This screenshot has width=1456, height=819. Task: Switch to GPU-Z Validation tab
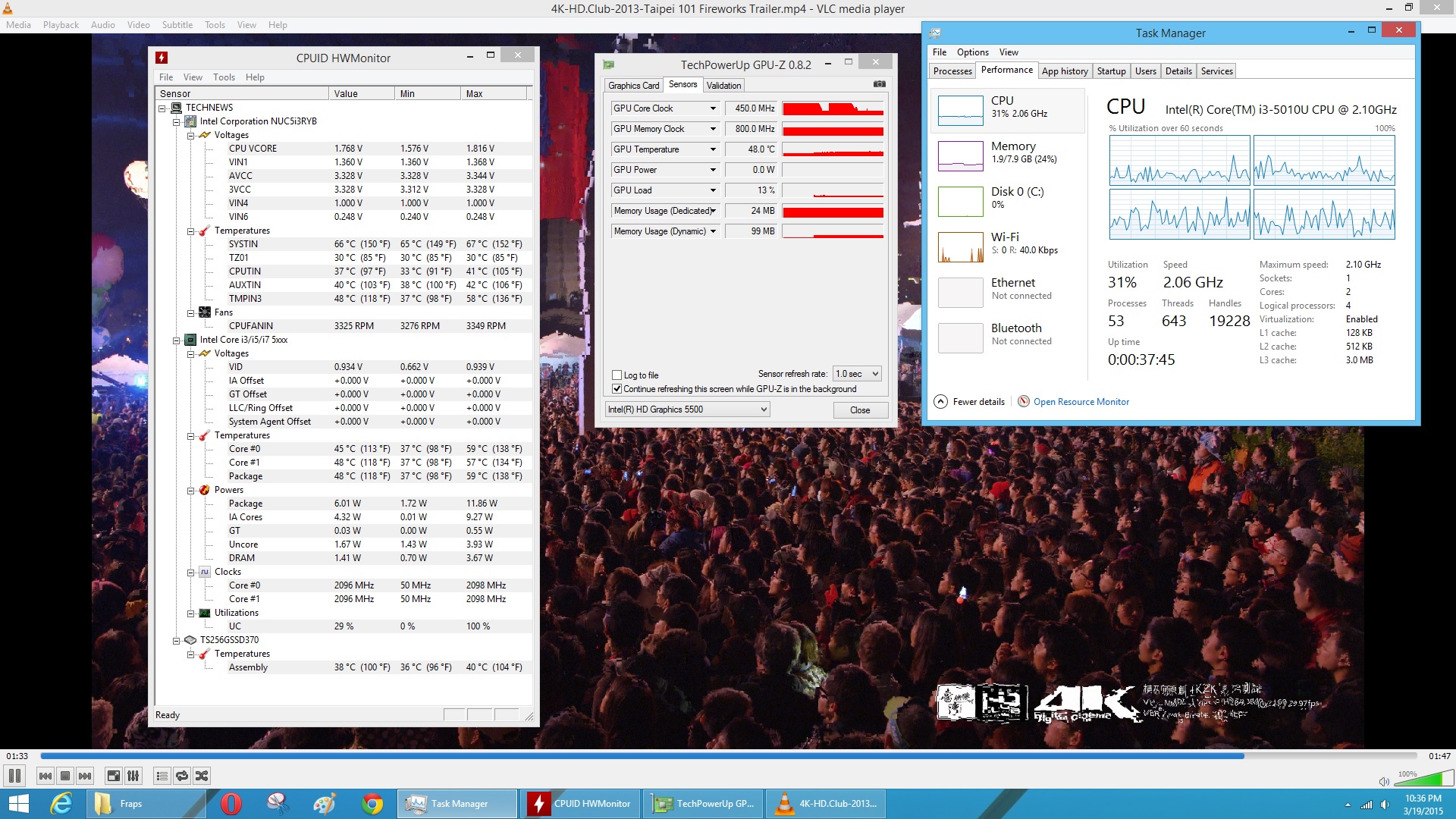point(723,86)
